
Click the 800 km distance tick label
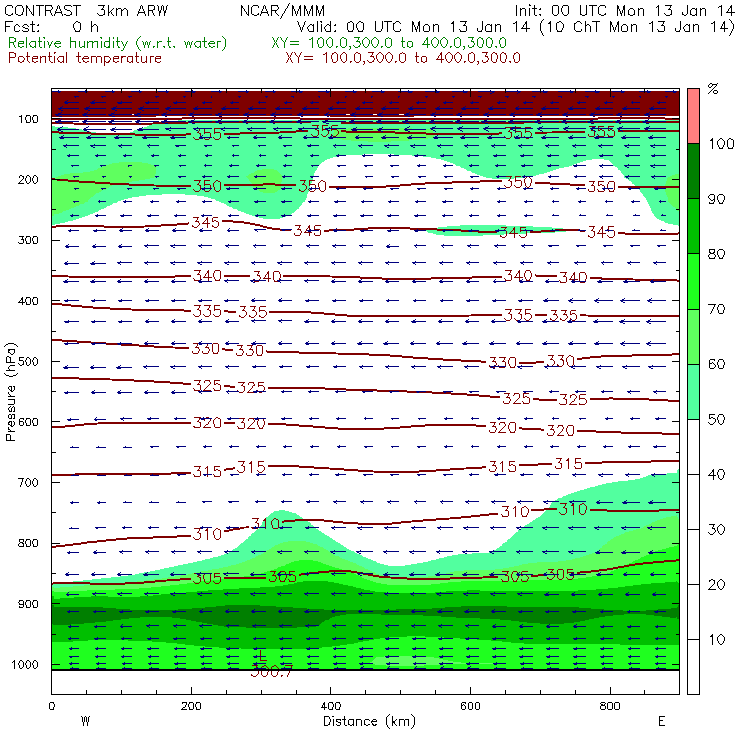click(x=610, y=706)
